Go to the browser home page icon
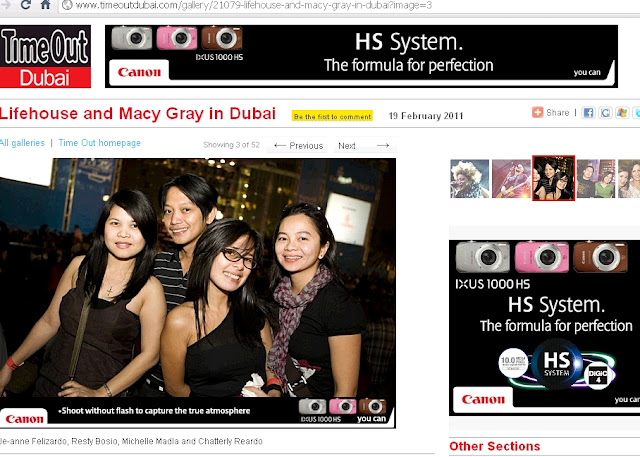This screenshot has width=640, height=457. pyautogui.click(x=45, y=4)
